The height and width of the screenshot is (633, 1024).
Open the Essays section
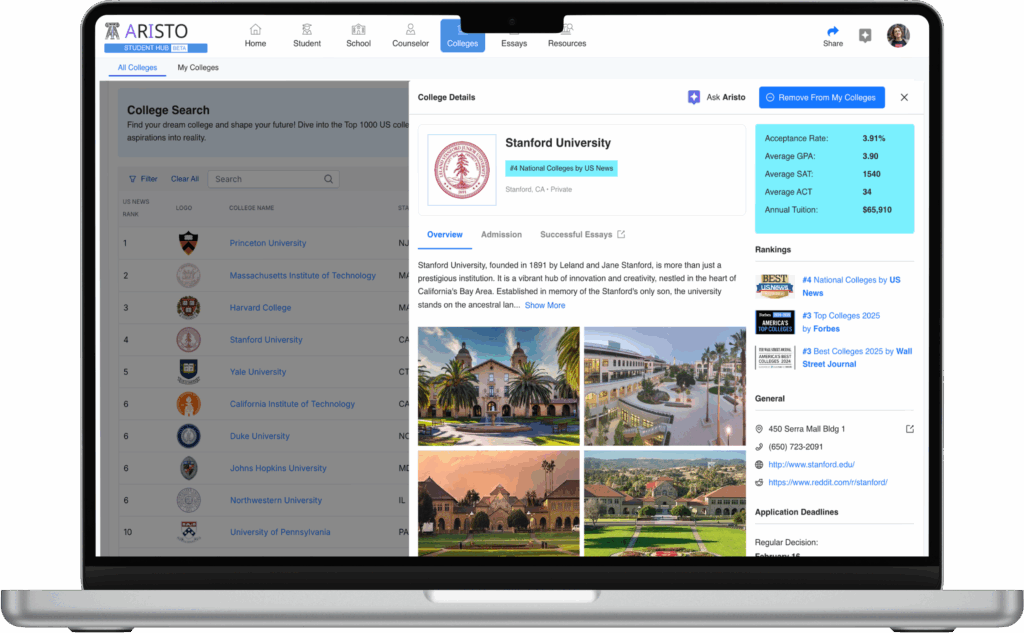[514, 41]
